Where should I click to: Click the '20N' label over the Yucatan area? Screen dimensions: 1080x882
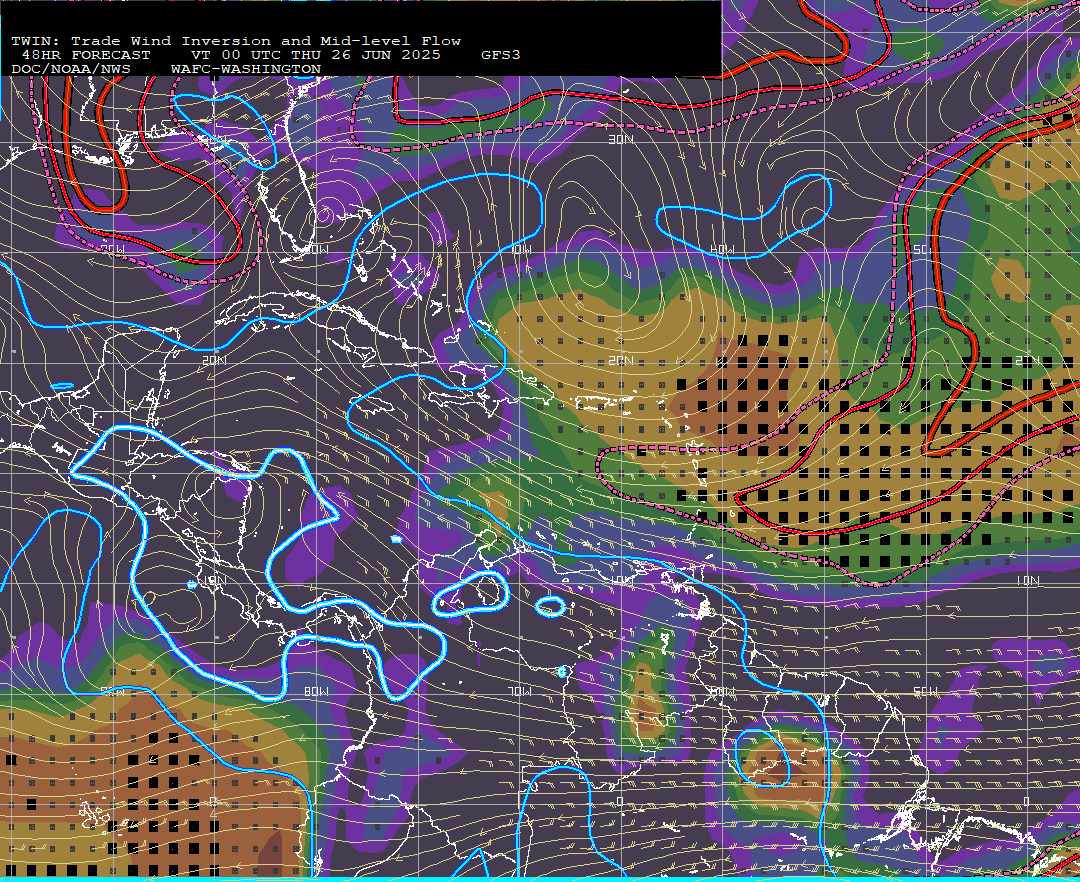point(214,360)
